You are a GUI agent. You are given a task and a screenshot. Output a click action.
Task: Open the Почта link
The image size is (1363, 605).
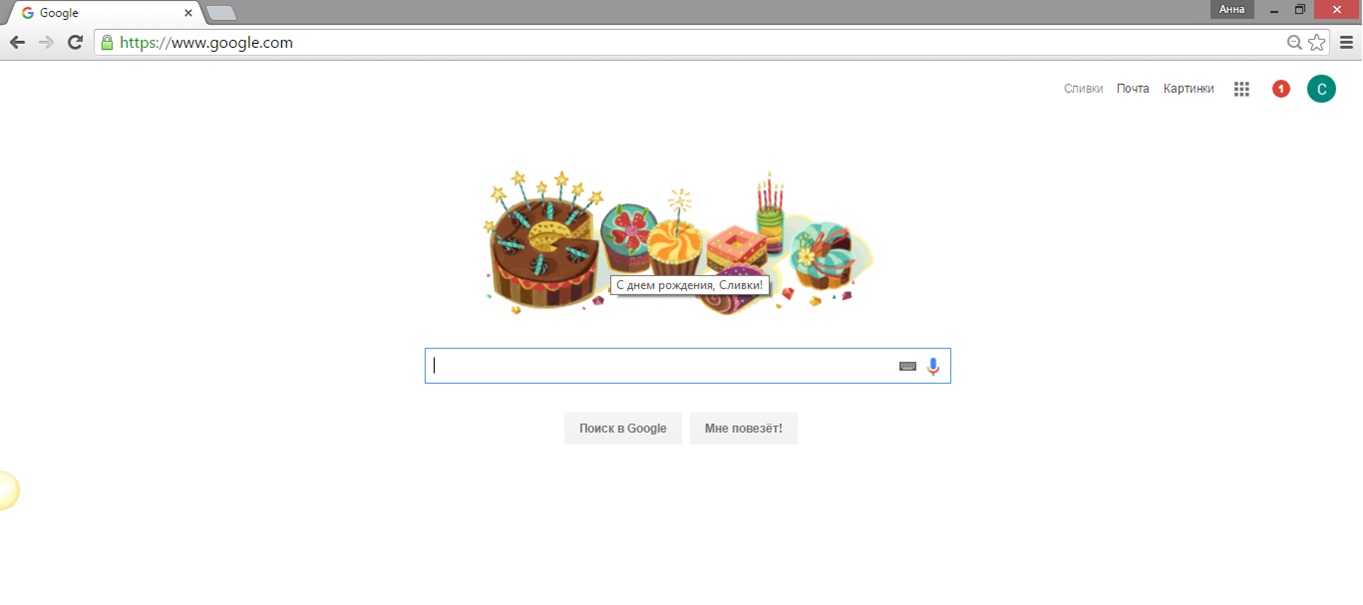pos(1133,89)
